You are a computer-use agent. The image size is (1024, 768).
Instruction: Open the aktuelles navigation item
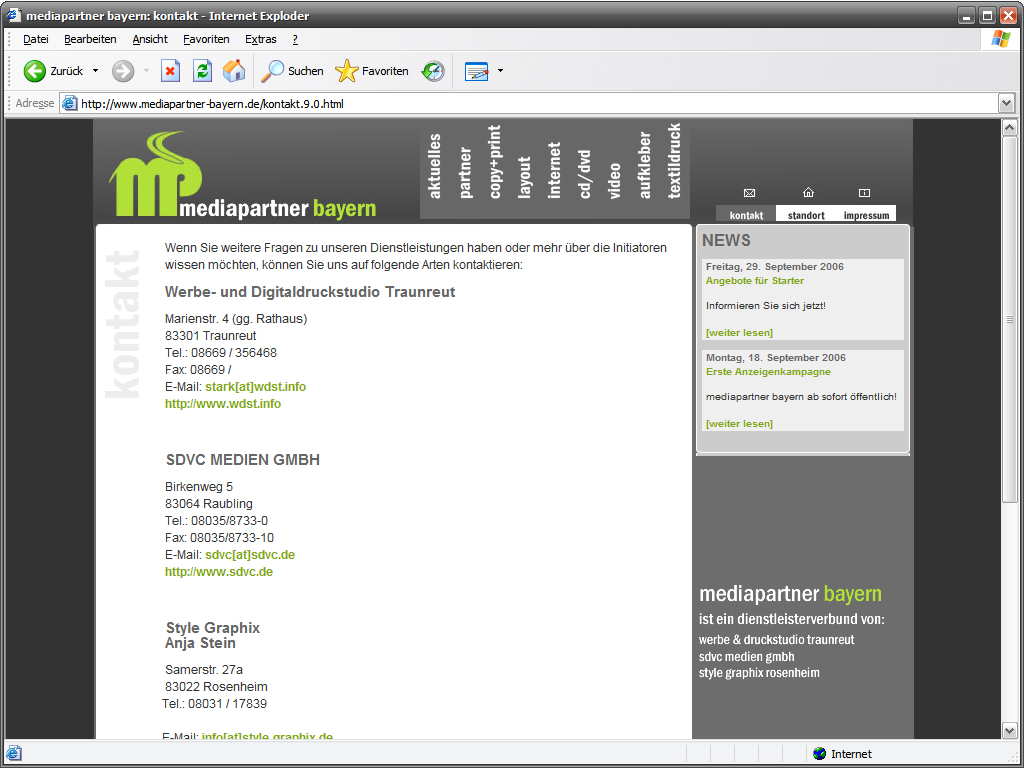(435, 166)
